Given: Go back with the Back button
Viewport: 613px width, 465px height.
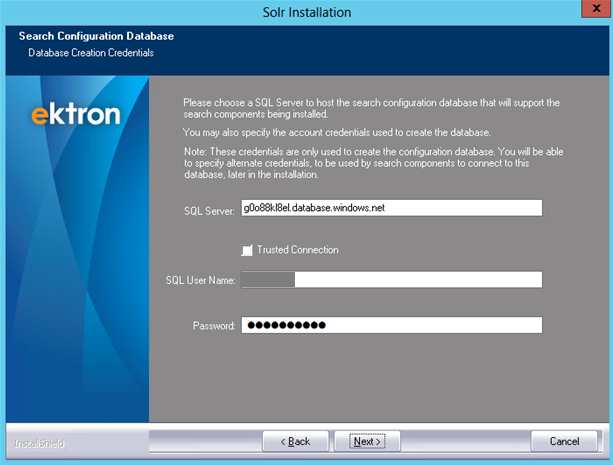Looking at the screenshot, I should [x=296, y=441].
